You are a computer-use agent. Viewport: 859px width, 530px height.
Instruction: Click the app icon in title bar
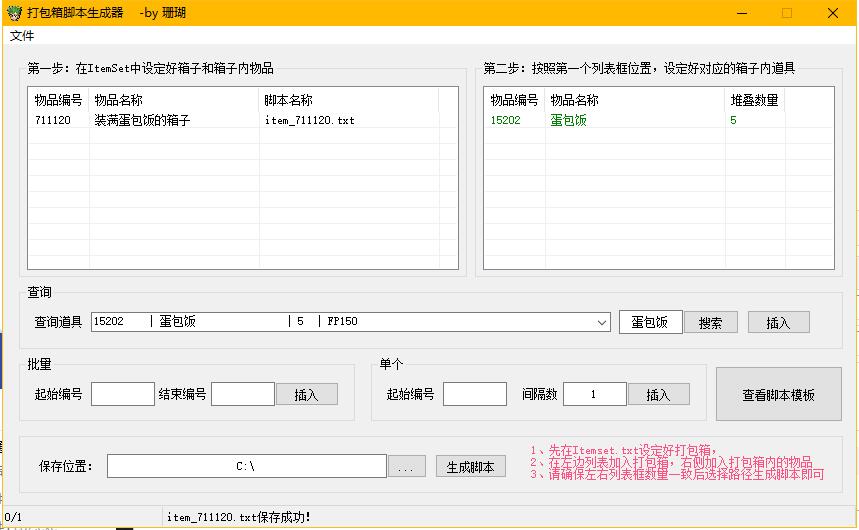coord(14,13)
